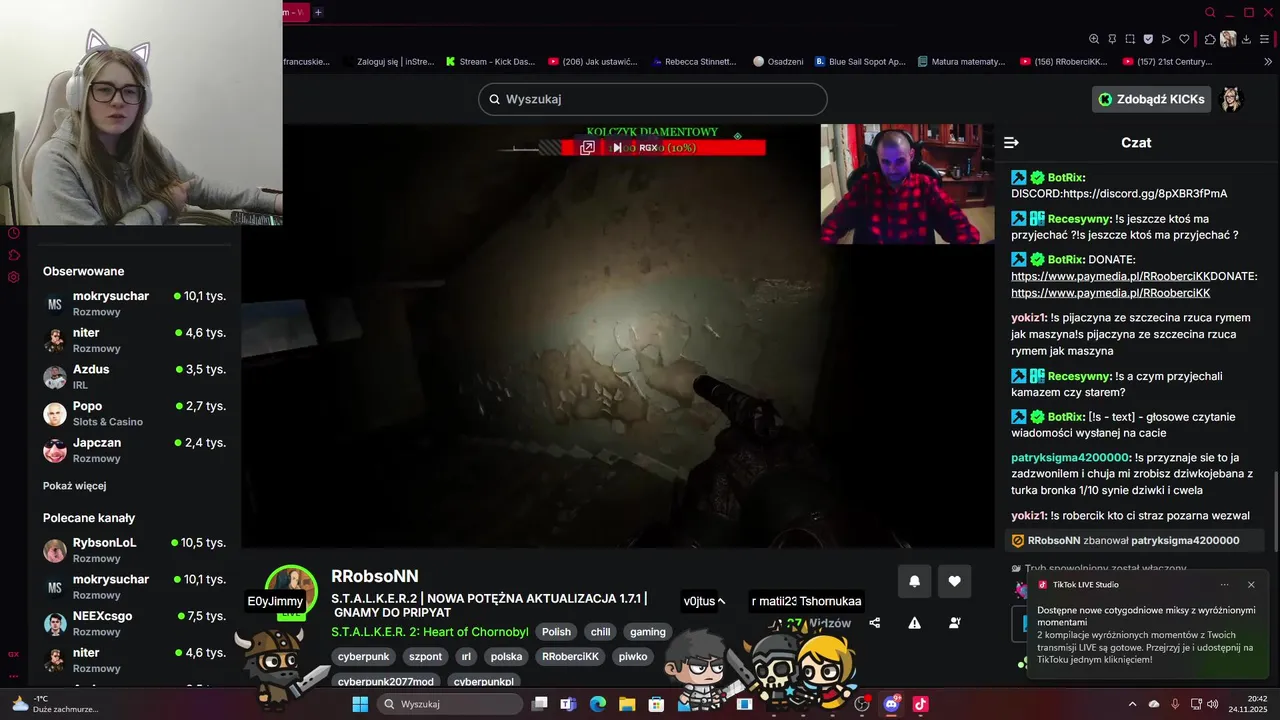Click the pin icon in browser toolbar
This screenshot has width=1280, height=720.
click(x=1112, y=39)
